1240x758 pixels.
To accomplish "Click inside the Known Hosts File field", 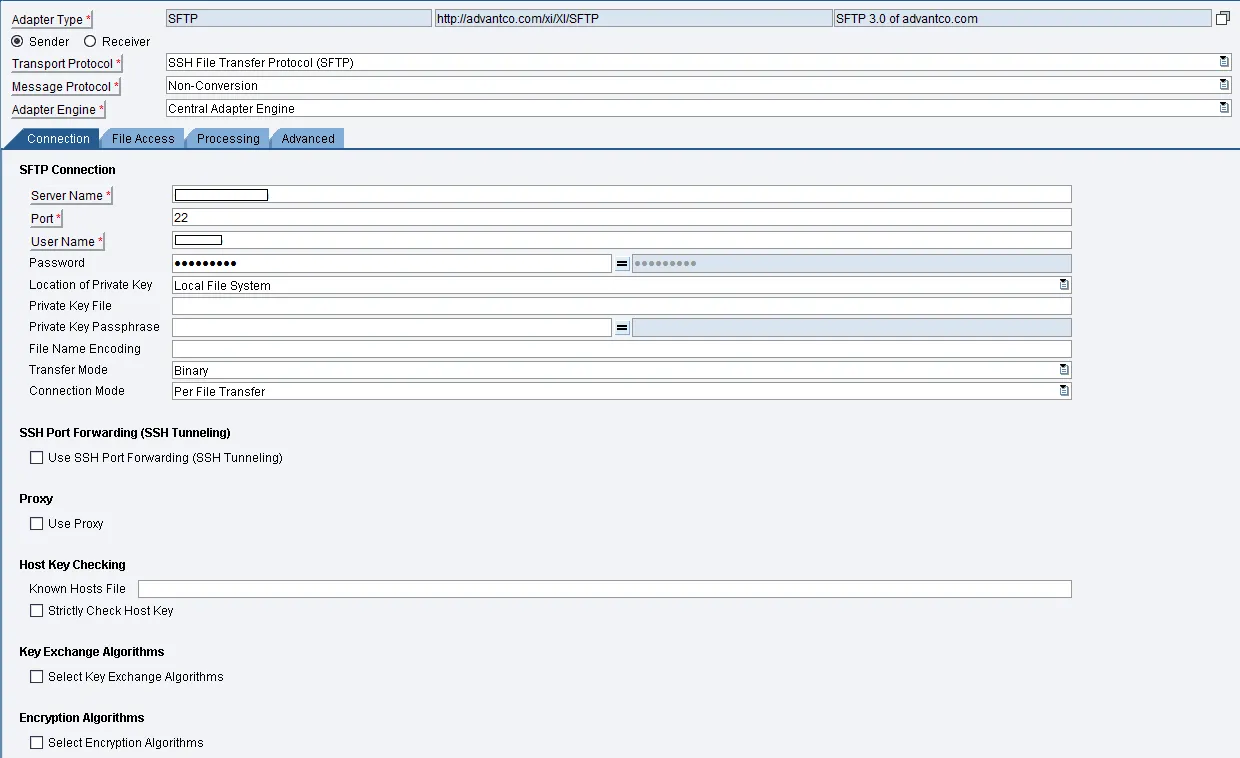I will point(600,589).
